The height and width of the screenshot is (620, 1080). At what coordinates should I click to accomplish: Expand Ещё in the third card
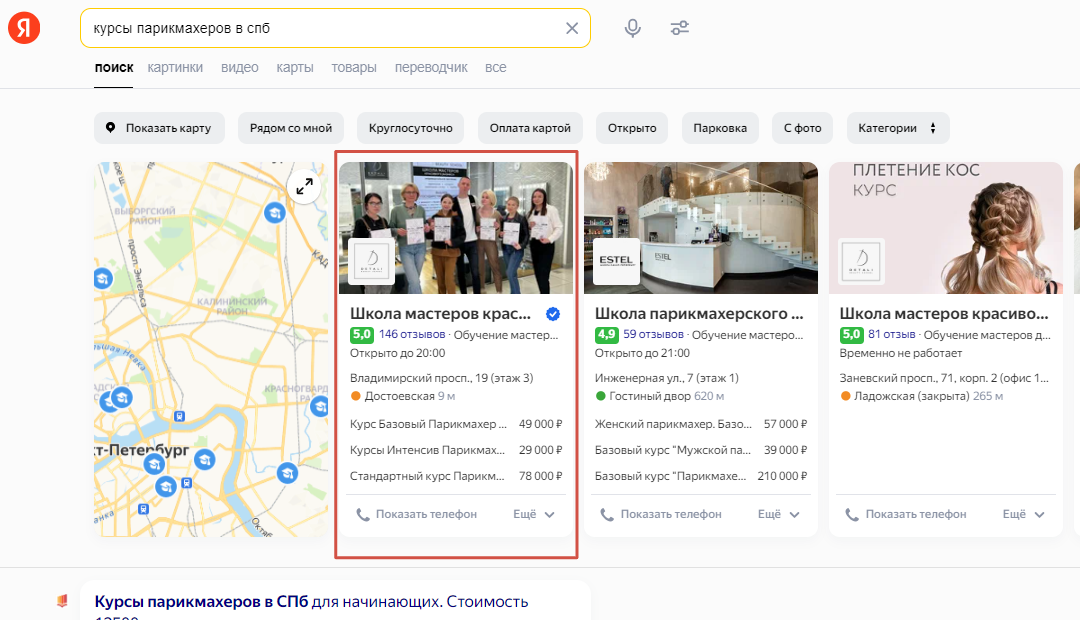point(1024,515)
